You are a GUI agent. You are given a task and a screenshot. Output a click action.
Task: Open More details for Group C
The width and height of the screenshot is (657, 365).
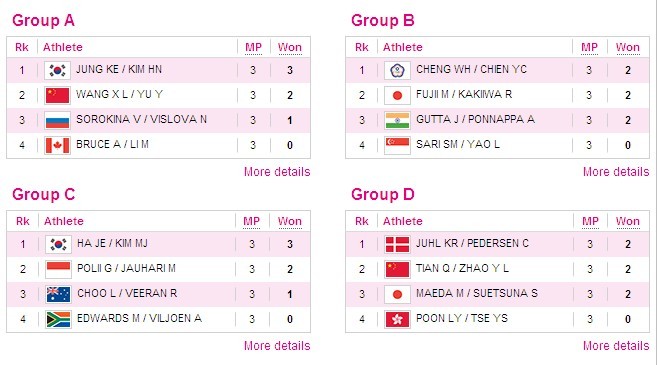277,346
